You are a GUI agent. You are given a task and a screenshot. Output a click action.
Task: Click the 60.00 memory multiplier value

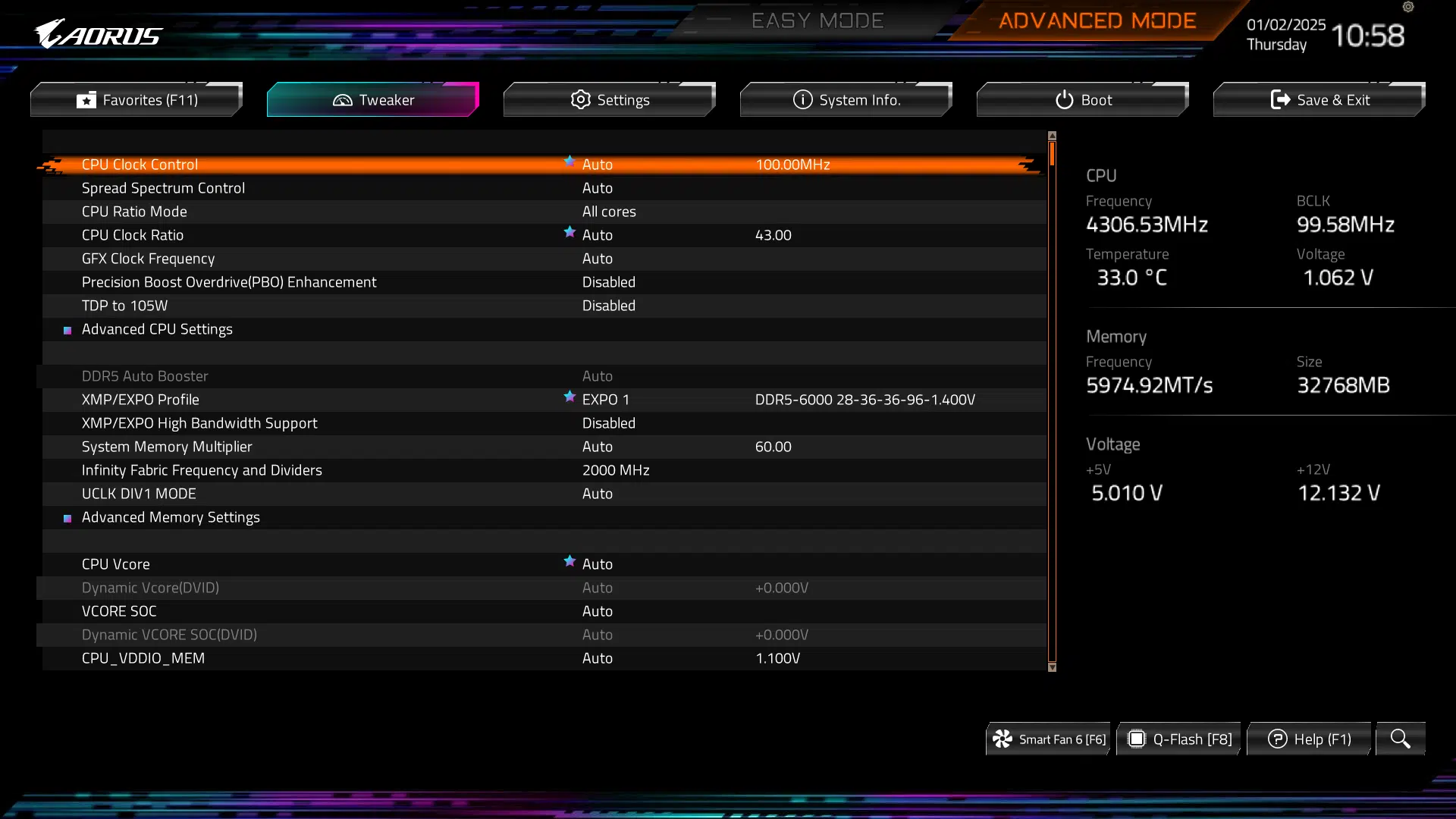773,447
